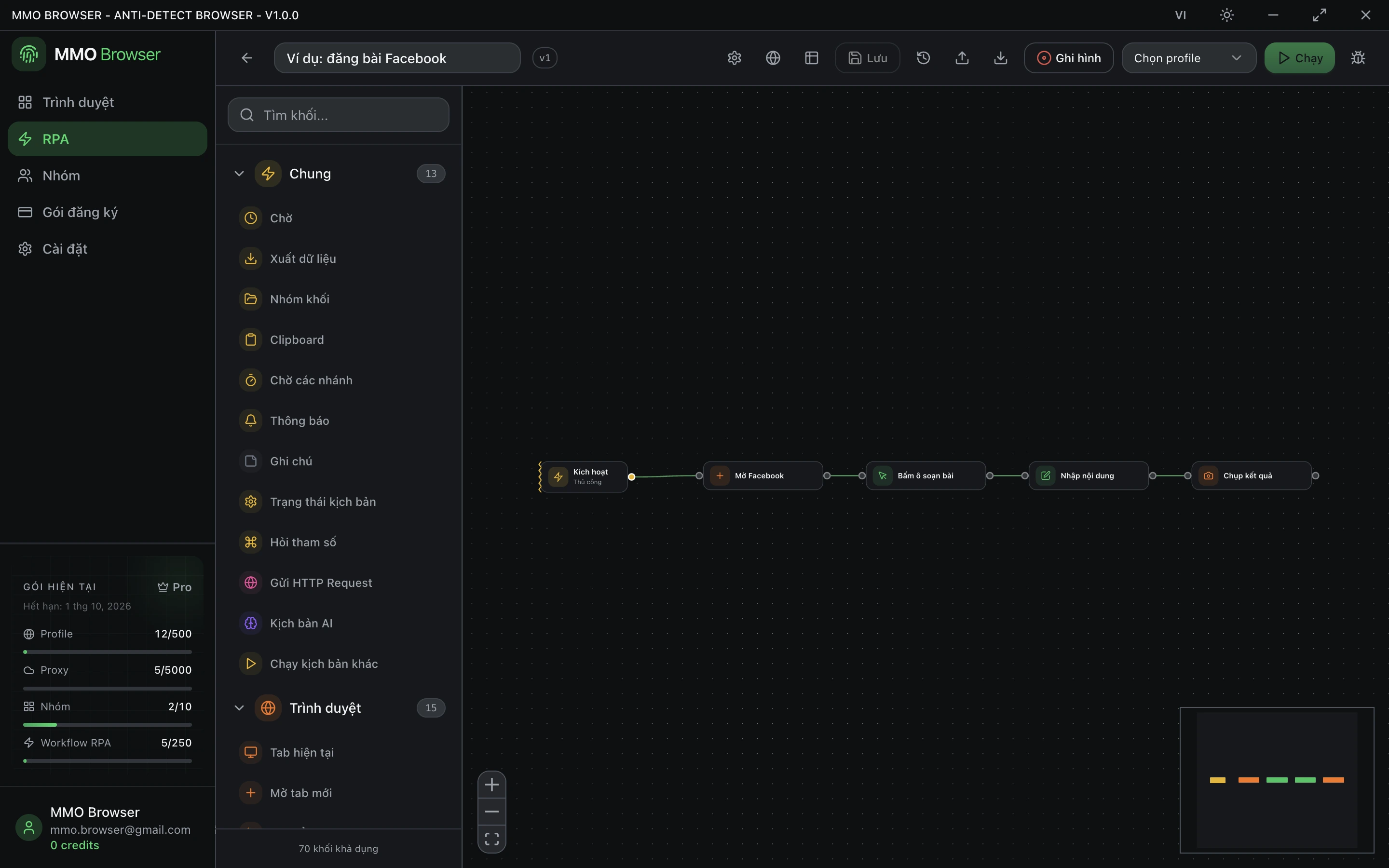Select the Gửi HTTP Request block
This screenshot has width=1389, height=868.
339,583
